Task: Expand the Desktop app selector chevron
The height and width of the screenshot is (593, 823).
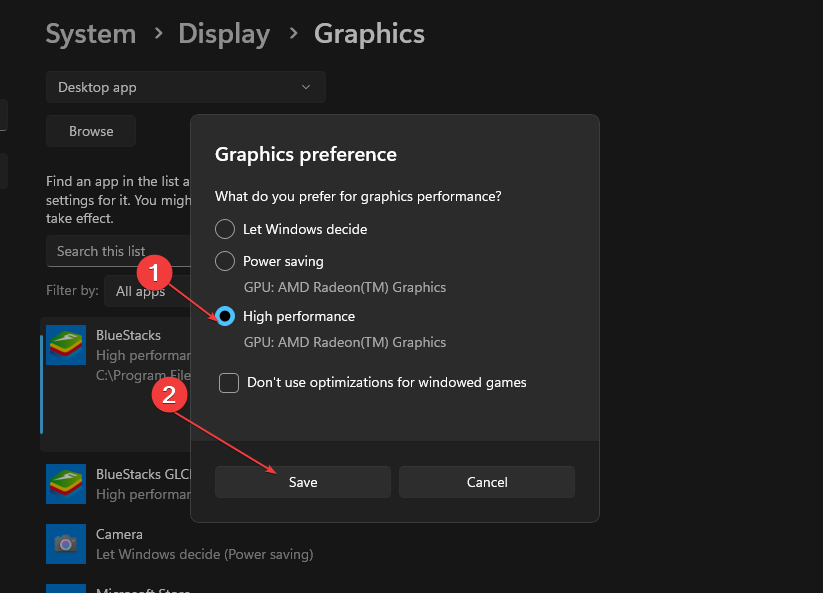Action: 306,87
